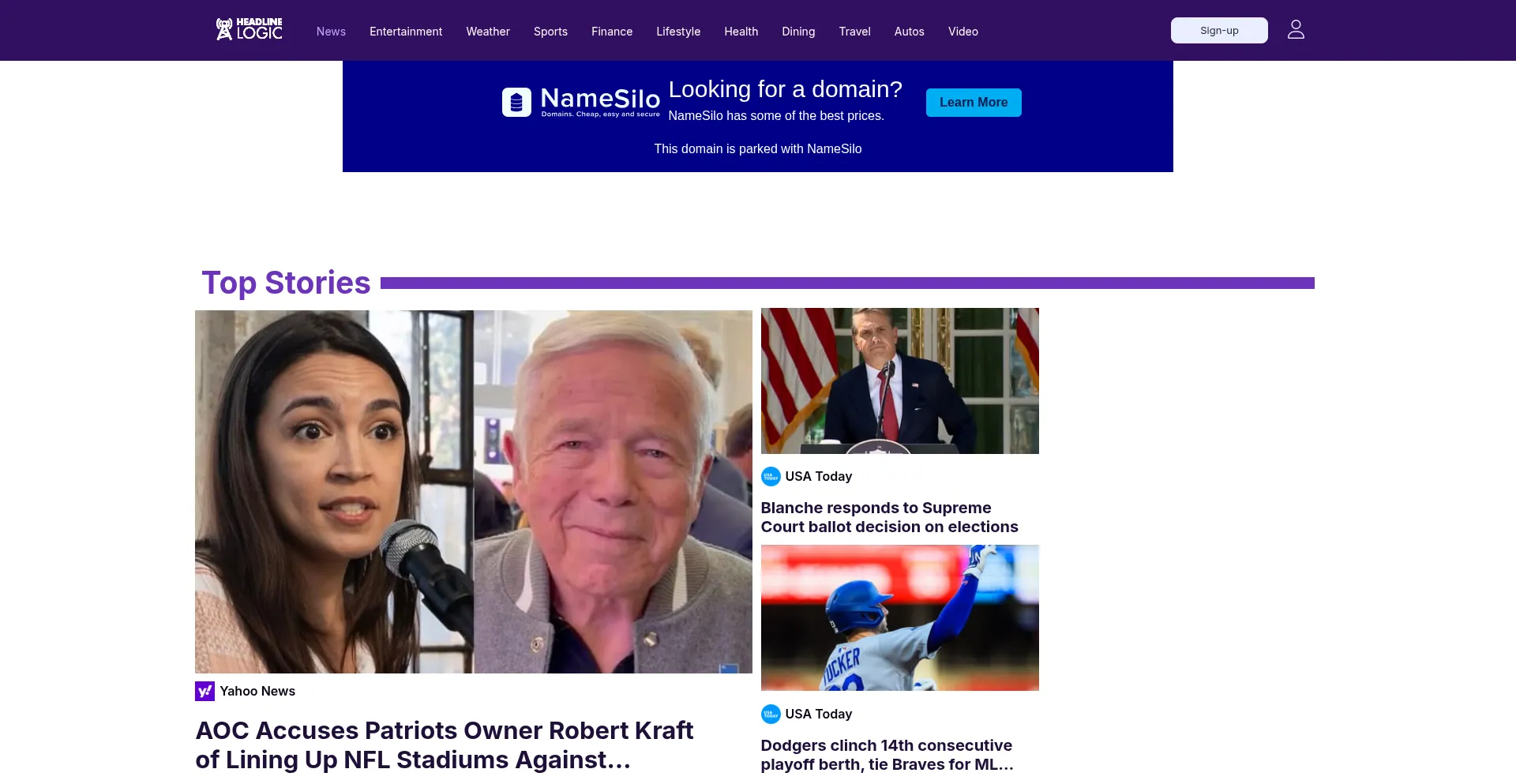Click the Yahoo News source icon

point(205,691)
